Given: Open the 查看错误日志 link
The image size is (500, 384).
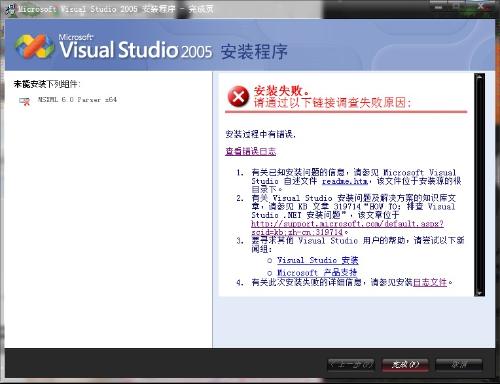Looking at the screenshot, I should pyautogui.click(x=251, y=151).
